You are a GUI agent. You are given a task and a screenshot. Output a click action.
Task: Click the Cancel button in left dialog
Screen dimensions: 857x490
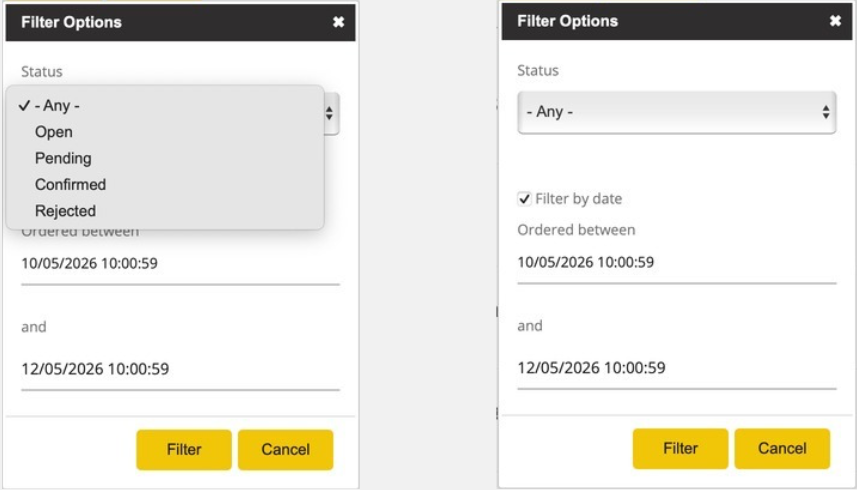point(285,450)
